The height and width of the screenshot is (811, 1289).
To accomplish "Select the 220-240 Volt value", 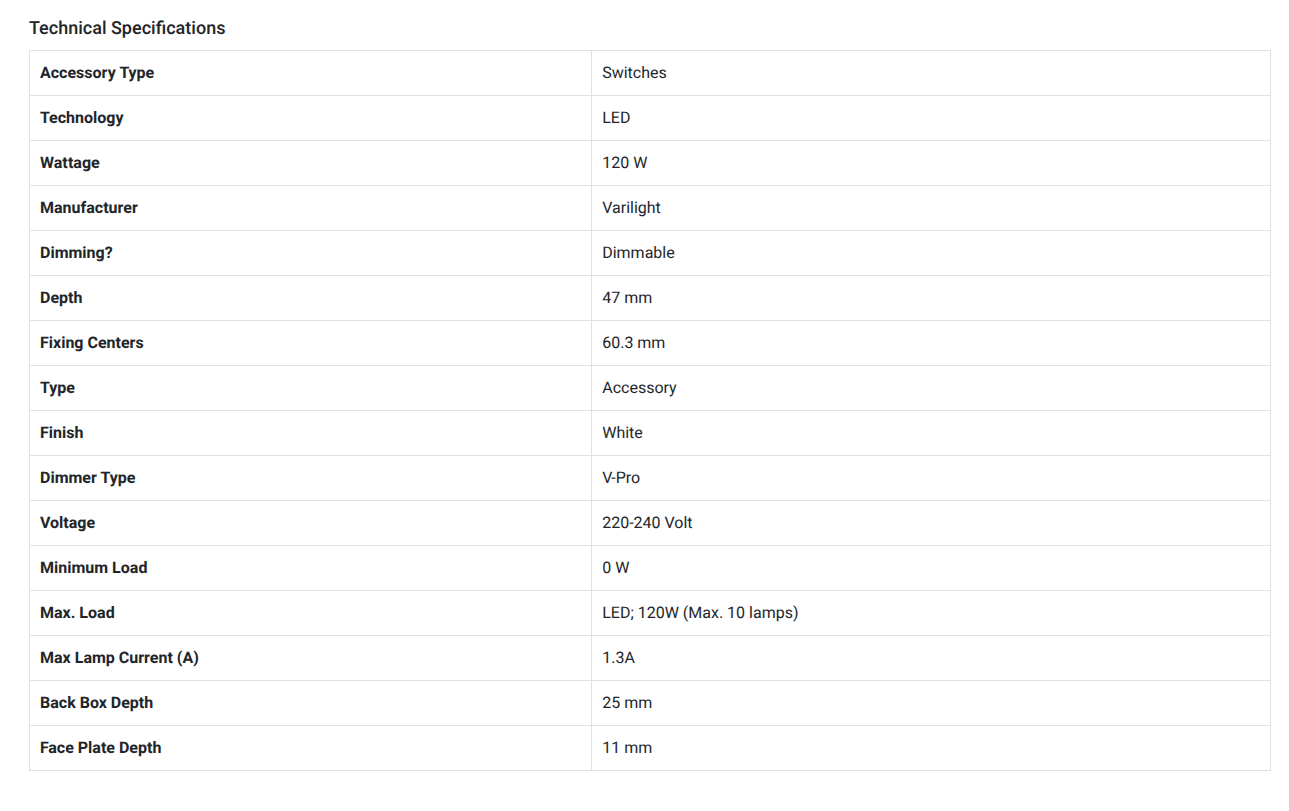I will (647, 523).
